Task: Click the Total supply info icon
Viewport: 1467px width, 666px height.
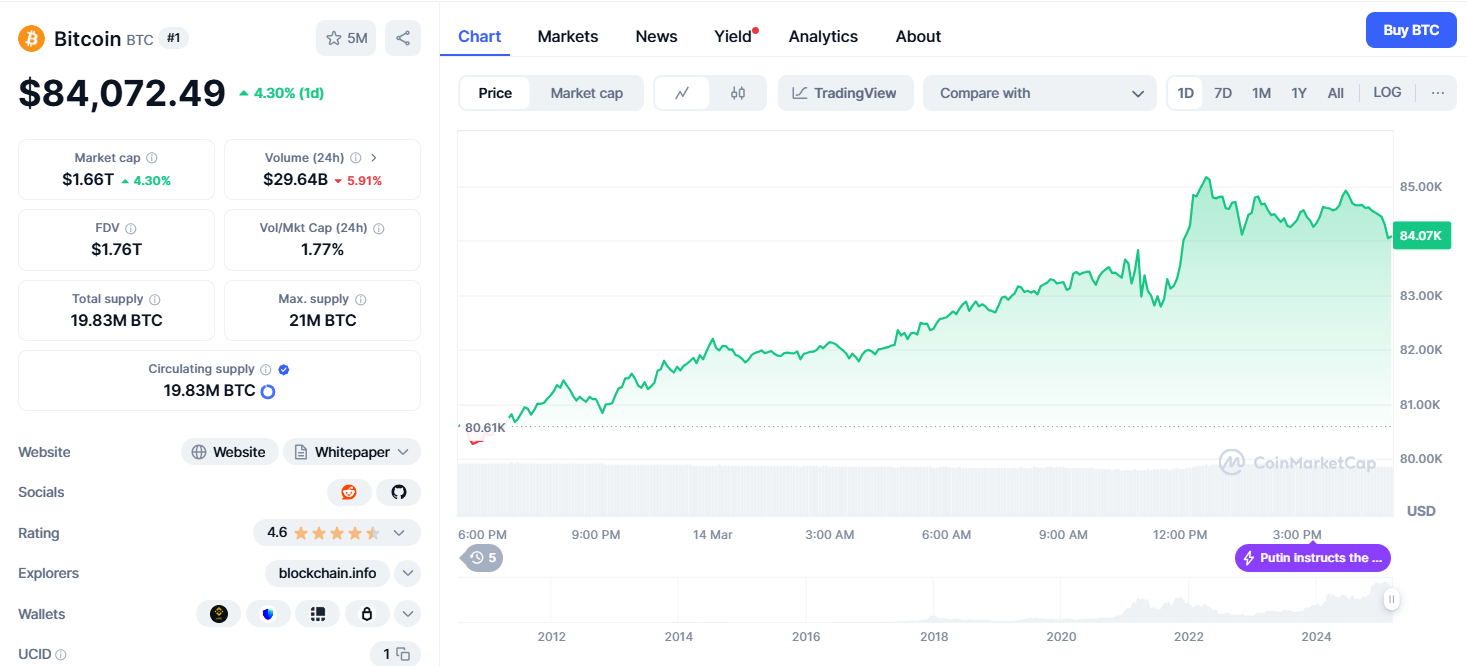Action: tap(155, 299)
